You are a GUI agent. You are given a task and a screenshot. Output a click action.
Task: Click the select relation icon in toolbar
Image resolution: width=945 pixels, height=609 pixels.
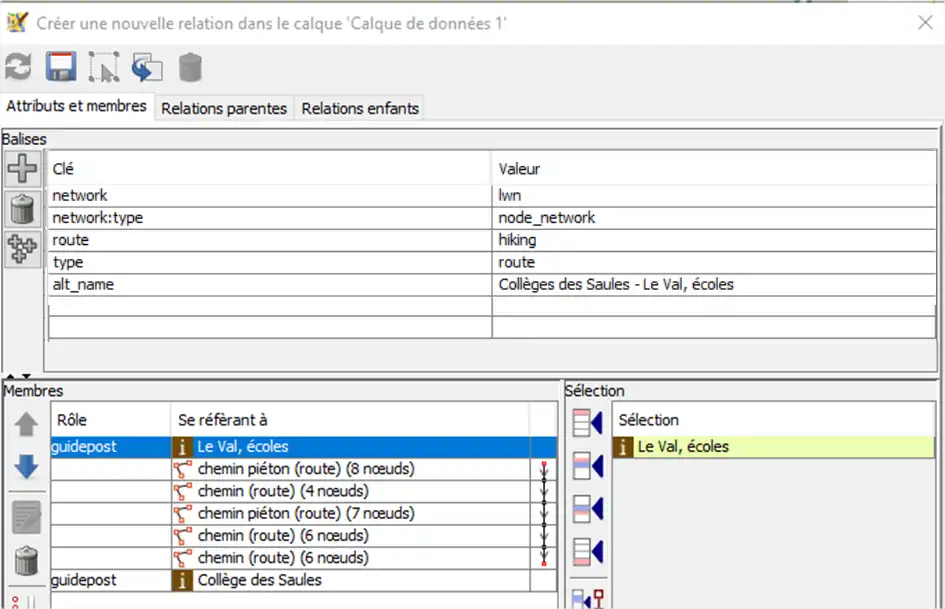point(103,68)
